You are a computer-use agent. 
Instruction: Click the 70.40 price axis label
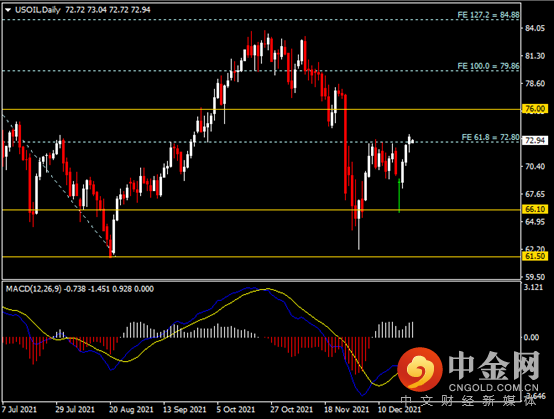pos(535,166)
